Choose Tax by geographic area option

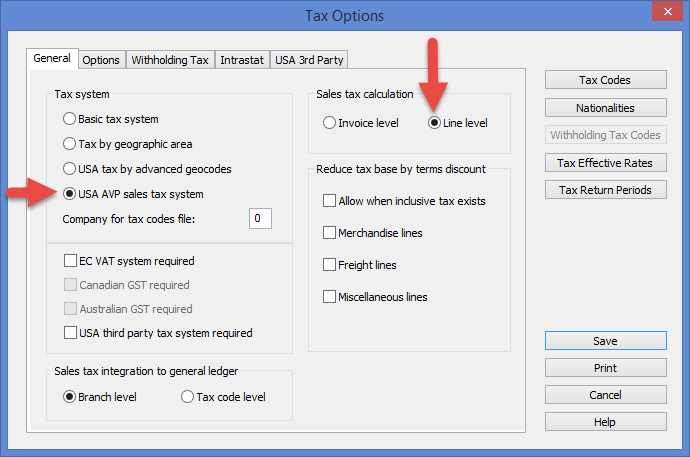click(70, 144)
